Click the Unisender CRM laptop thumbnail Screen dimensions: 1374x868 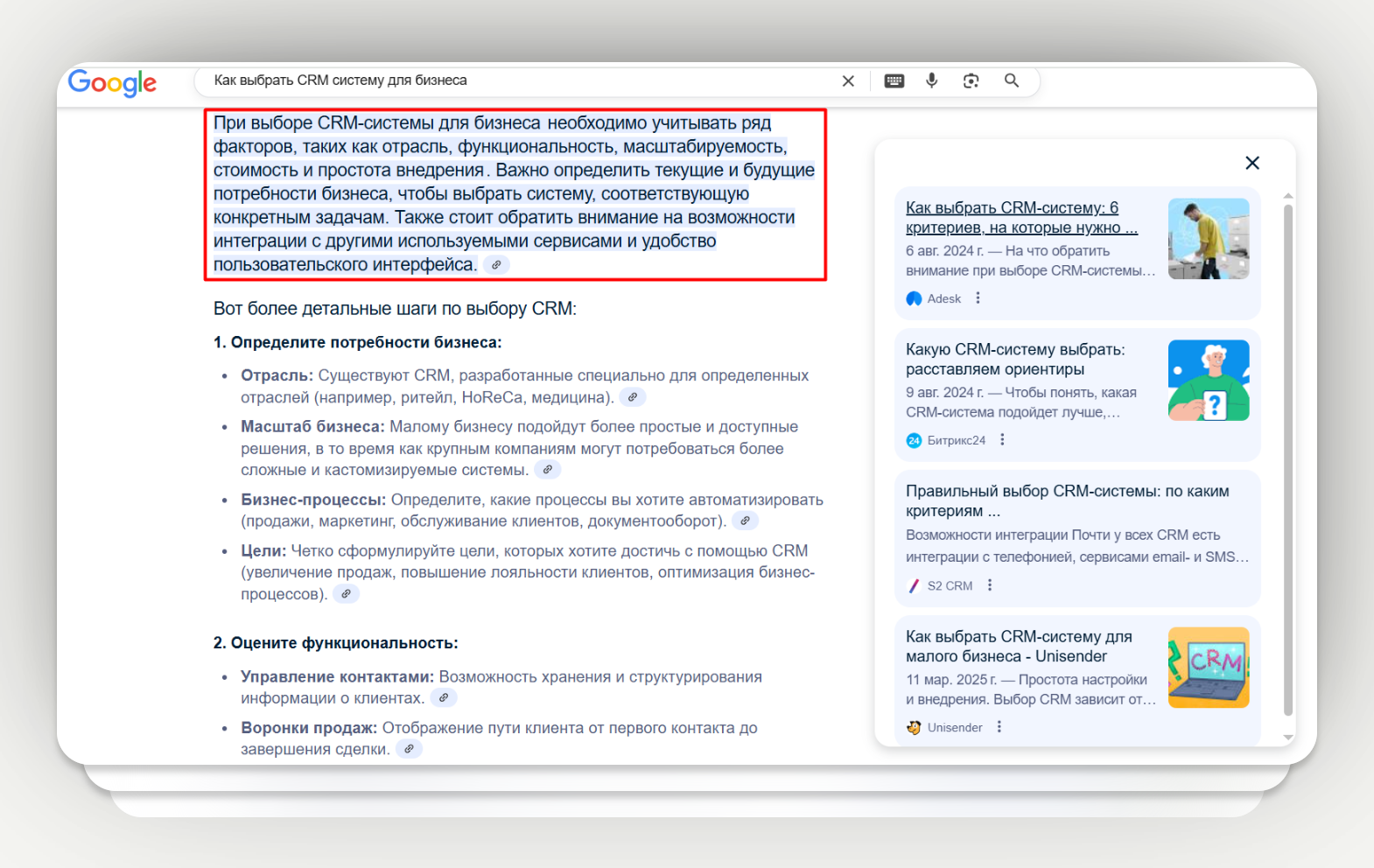pyautogui.click(x=1208, y=668)
